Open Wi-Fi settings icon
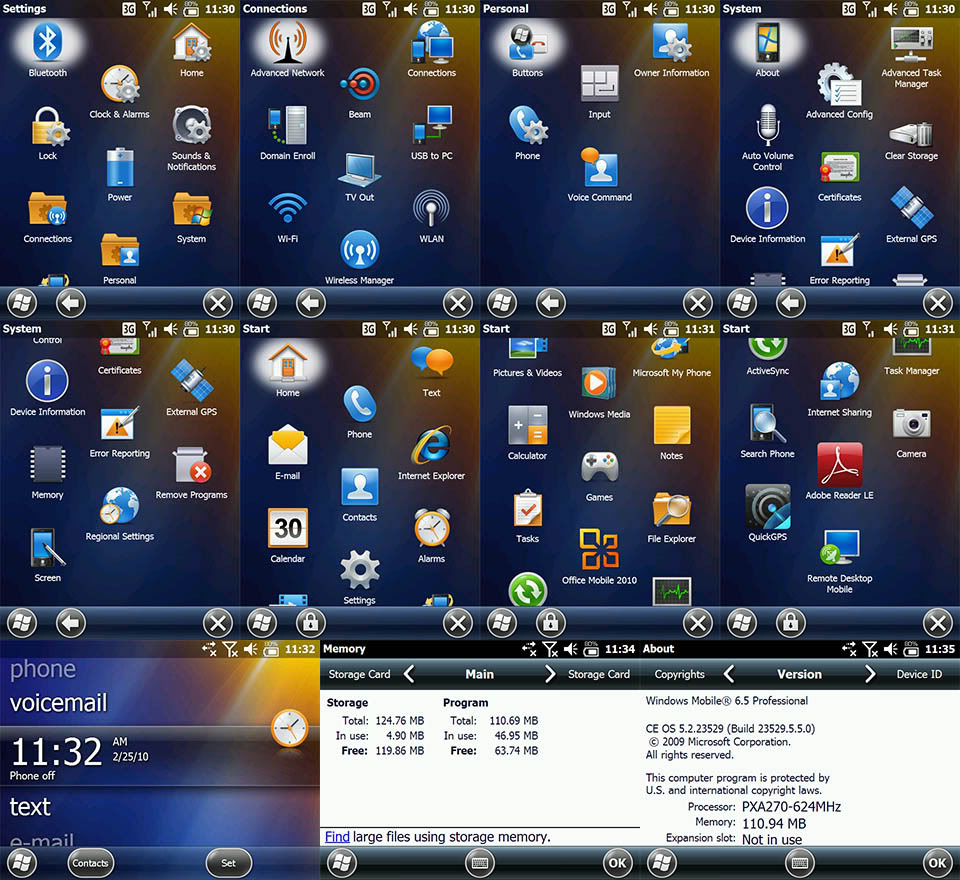Screen dimensions: 960x880 288,208
